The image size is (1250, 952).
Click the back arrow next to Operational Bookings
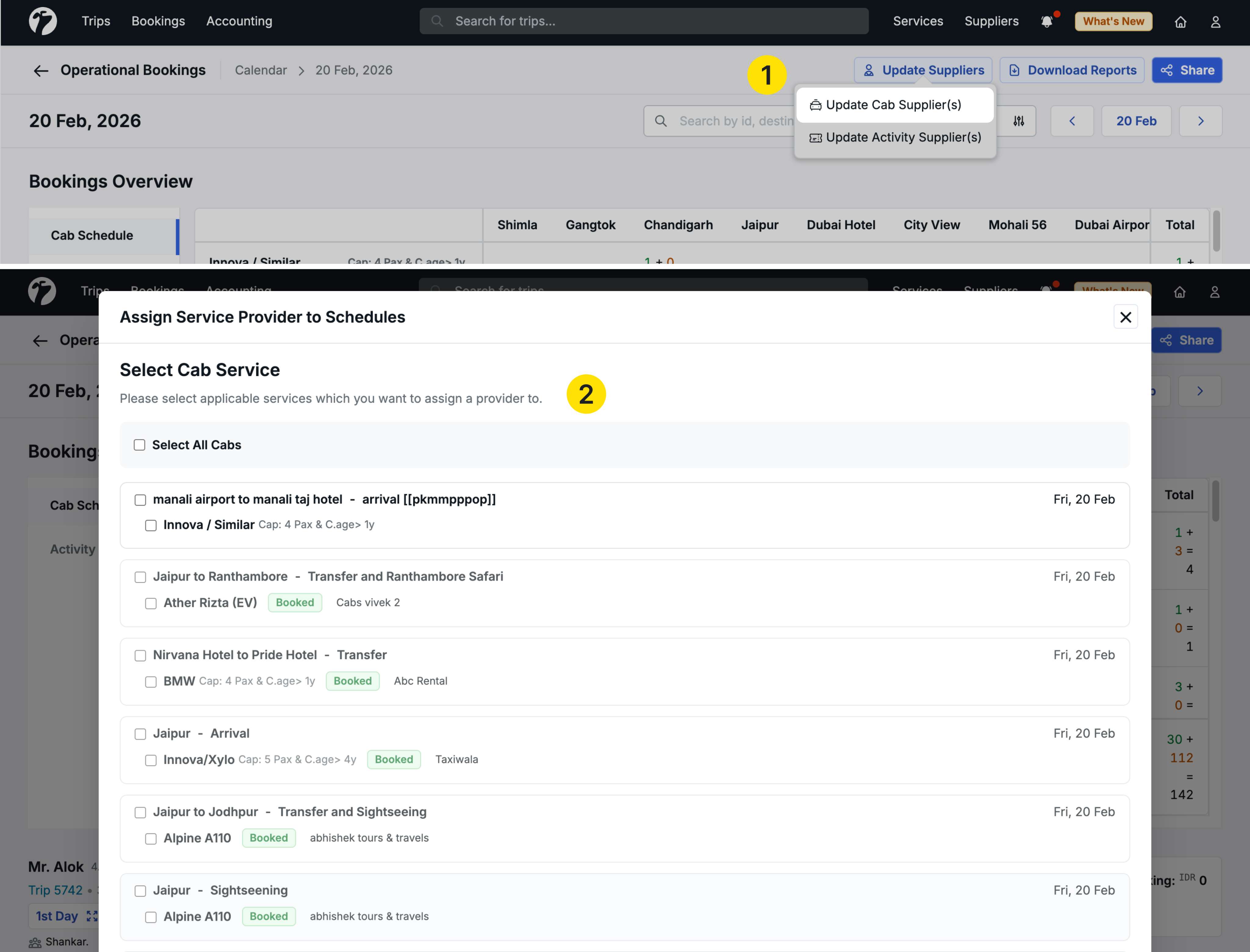[41, 70]
